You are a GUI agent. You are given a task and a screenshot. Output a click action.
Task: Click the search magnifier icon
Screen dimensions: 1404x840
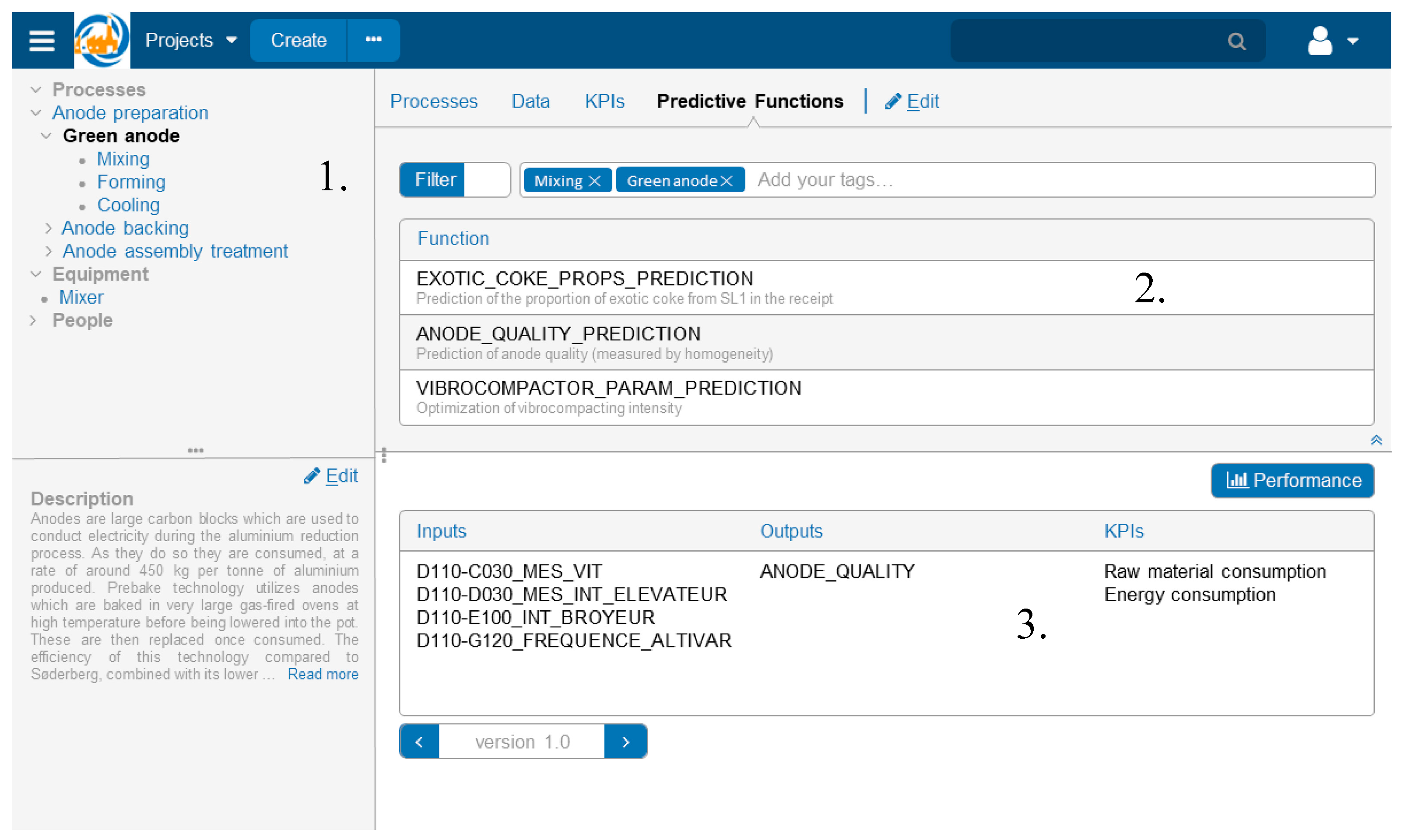[1236, 41]
